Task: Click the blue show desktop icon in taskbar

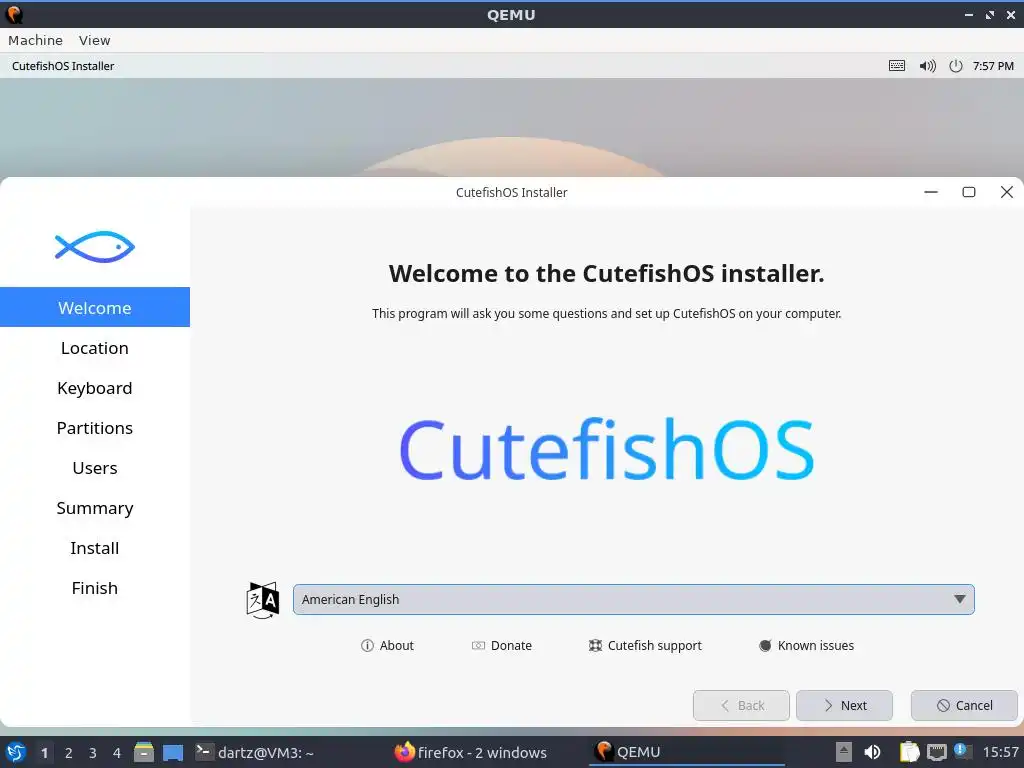Action: [x=173, y=753]
